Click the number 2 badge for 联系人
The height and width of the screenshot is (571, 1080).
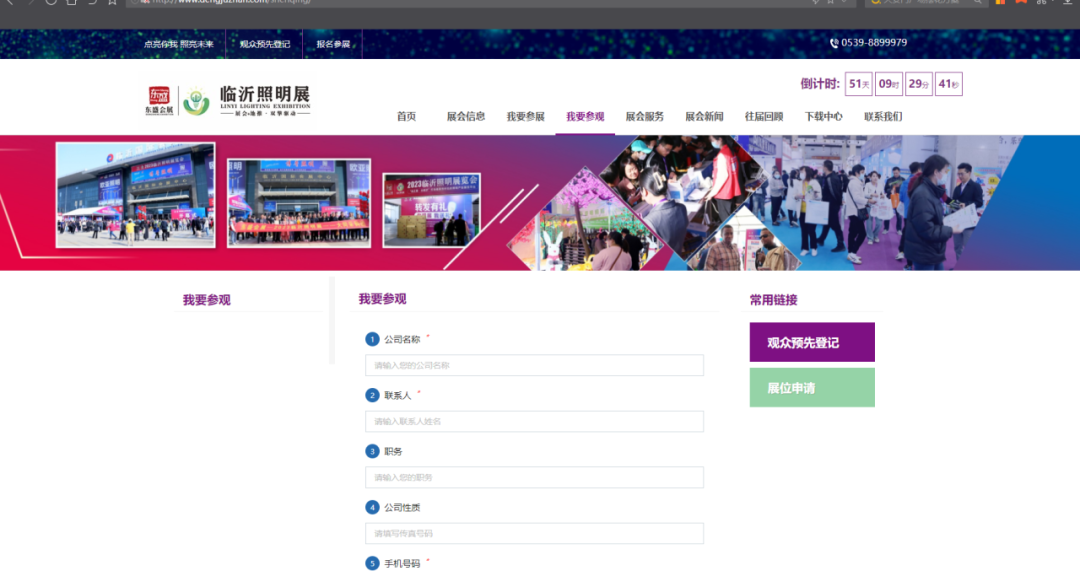click(372, 395)
